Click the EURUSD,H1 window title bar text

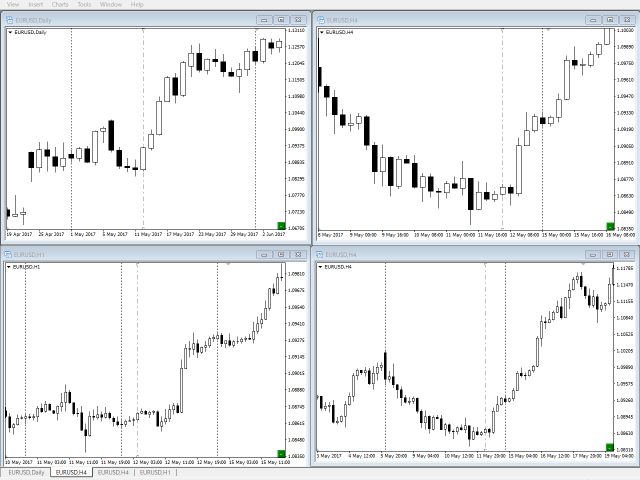pos(29,255)
